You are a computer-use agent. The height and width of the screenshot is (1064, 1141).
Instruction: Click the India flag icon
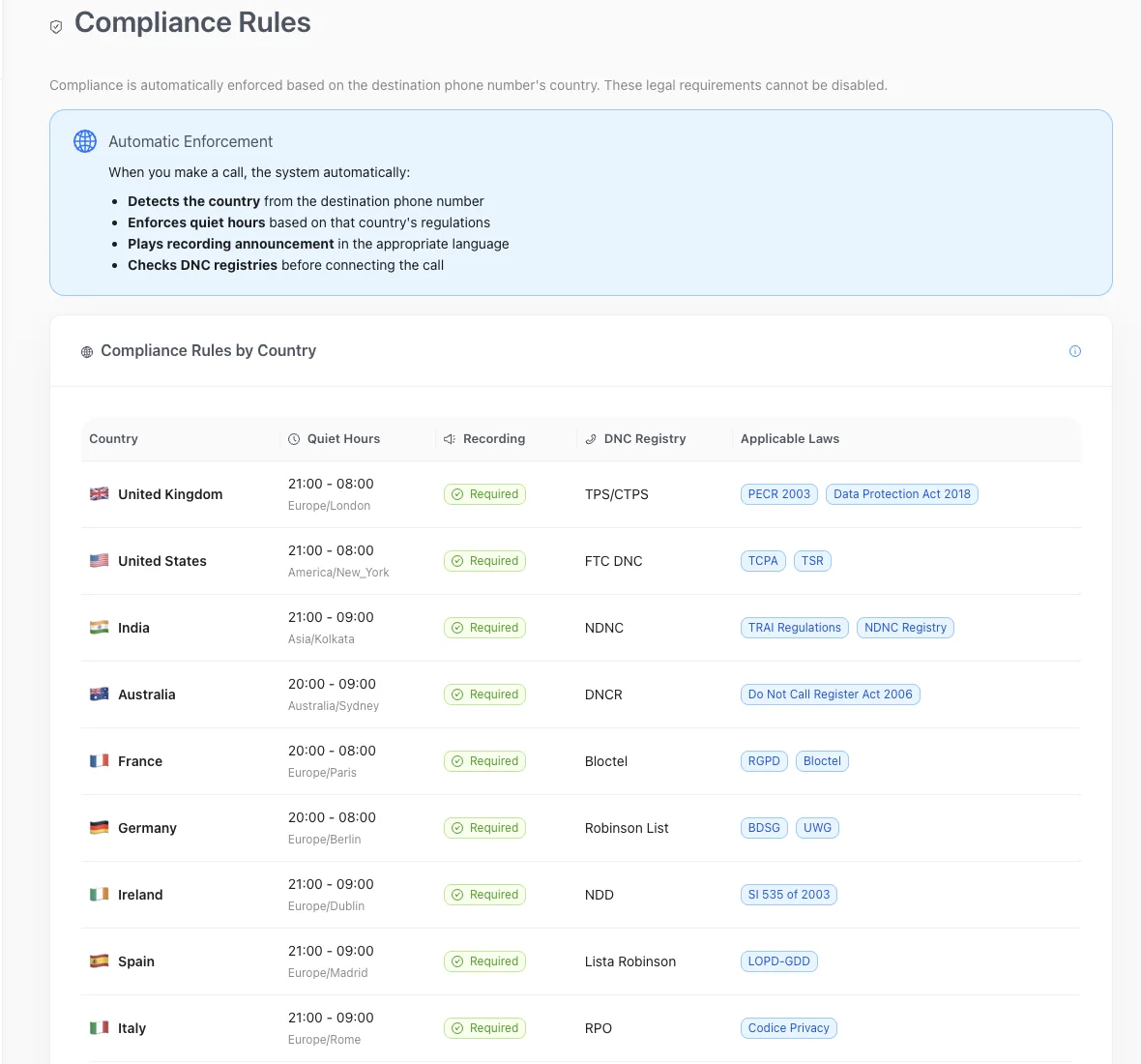coord(99,628)
